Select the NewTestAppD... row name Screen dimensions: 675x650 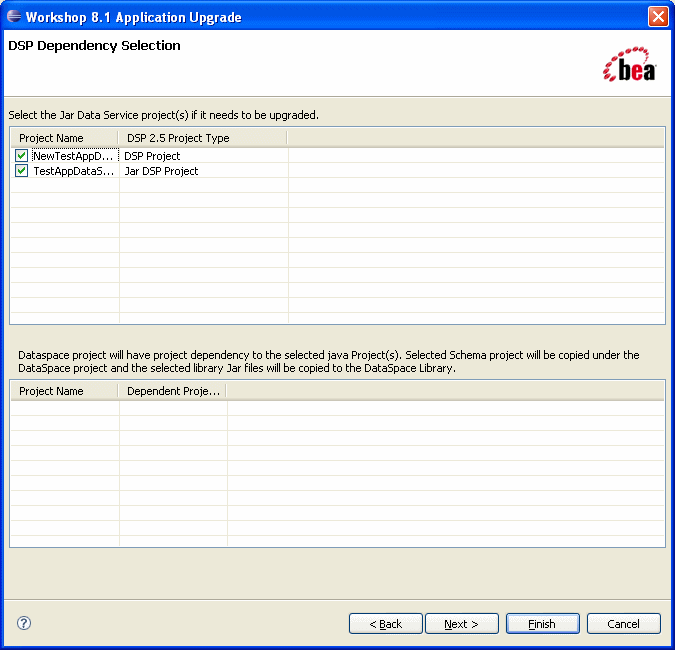[x=74, y=156]
